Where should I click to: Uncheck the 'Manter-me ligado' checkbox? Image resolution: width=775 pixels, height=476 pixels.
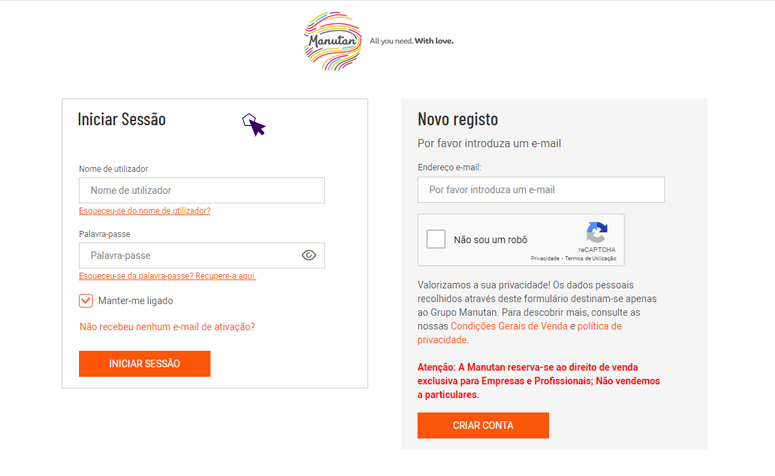pyautogui.click(x=86, y=301)
